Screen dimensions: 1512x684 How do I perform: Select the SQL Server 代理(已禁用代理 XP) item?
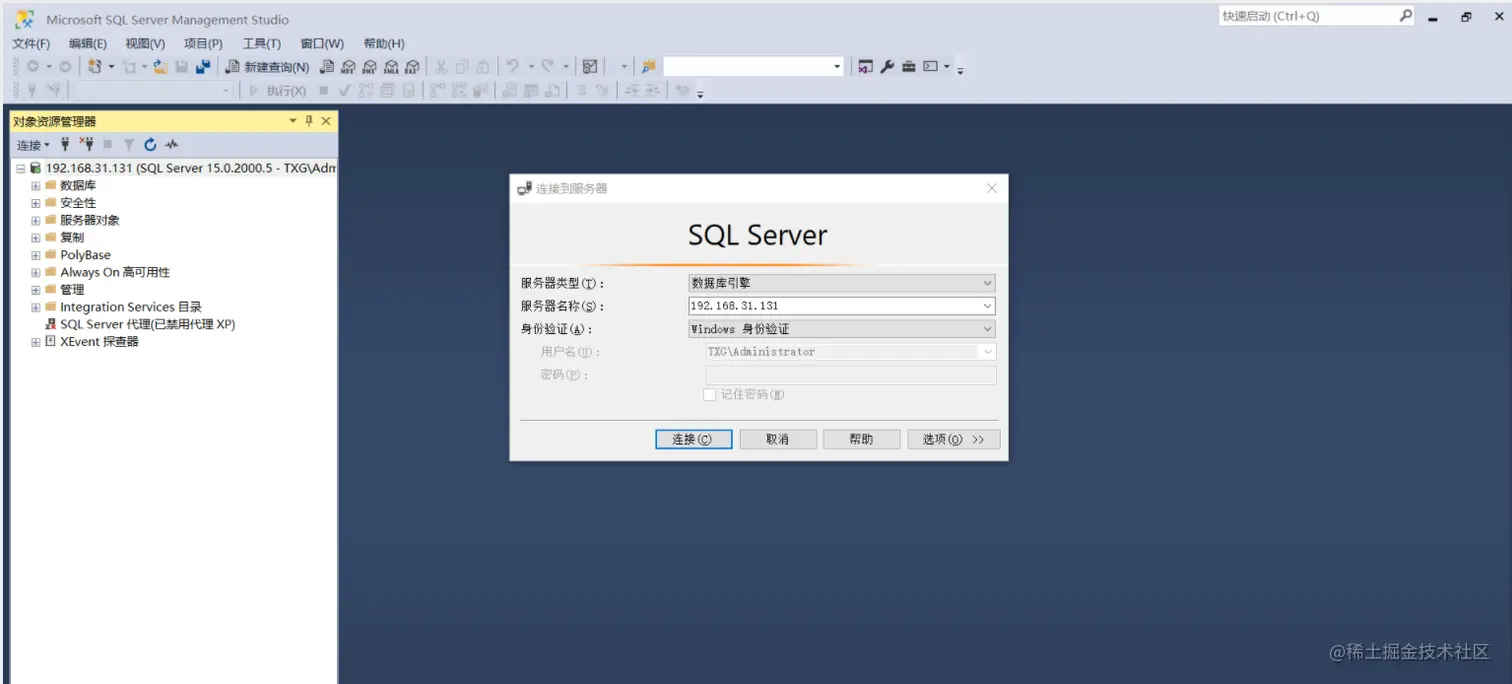click(x=148, y=324)
